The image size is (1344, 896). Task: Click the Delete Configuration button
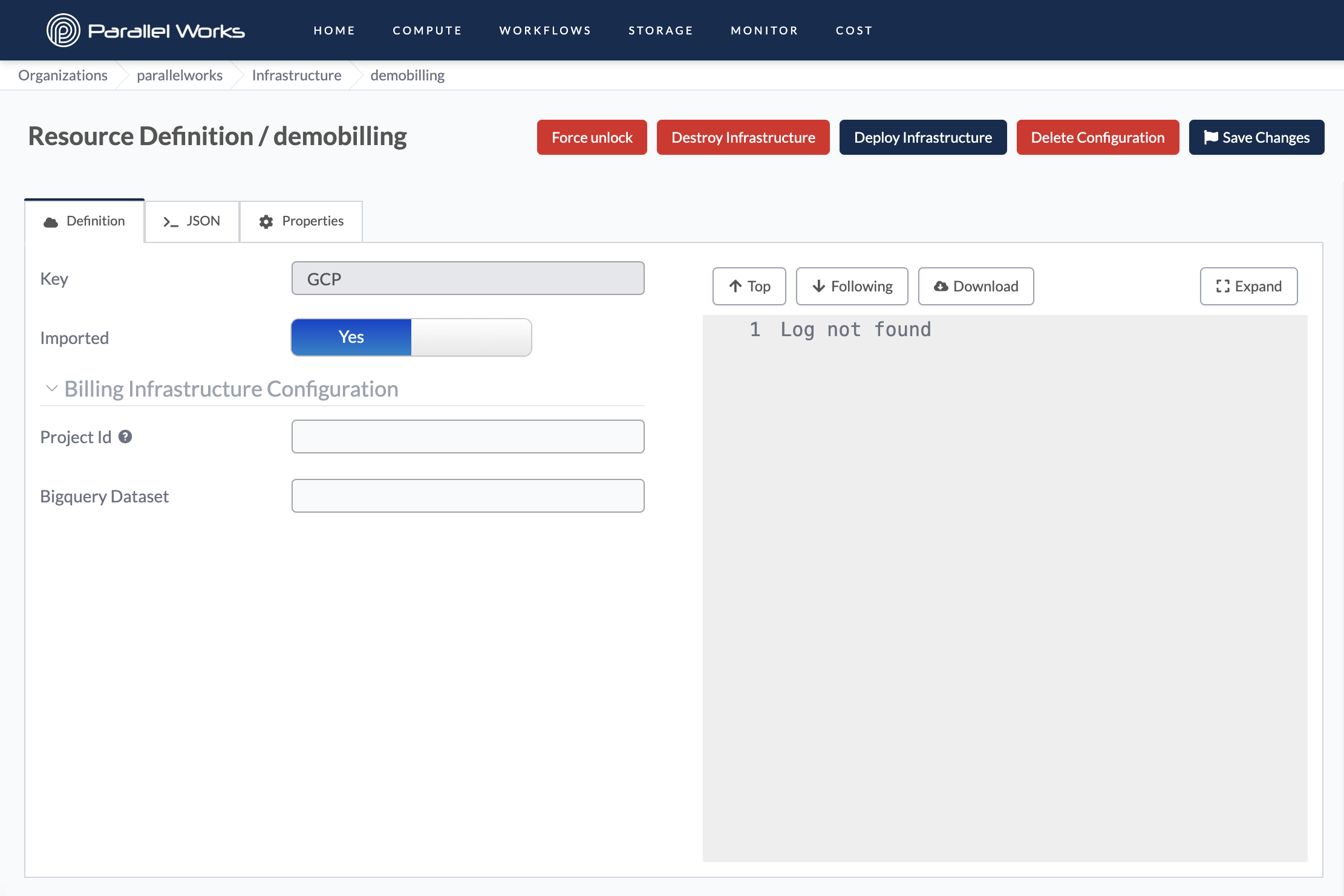[1098, 137]
